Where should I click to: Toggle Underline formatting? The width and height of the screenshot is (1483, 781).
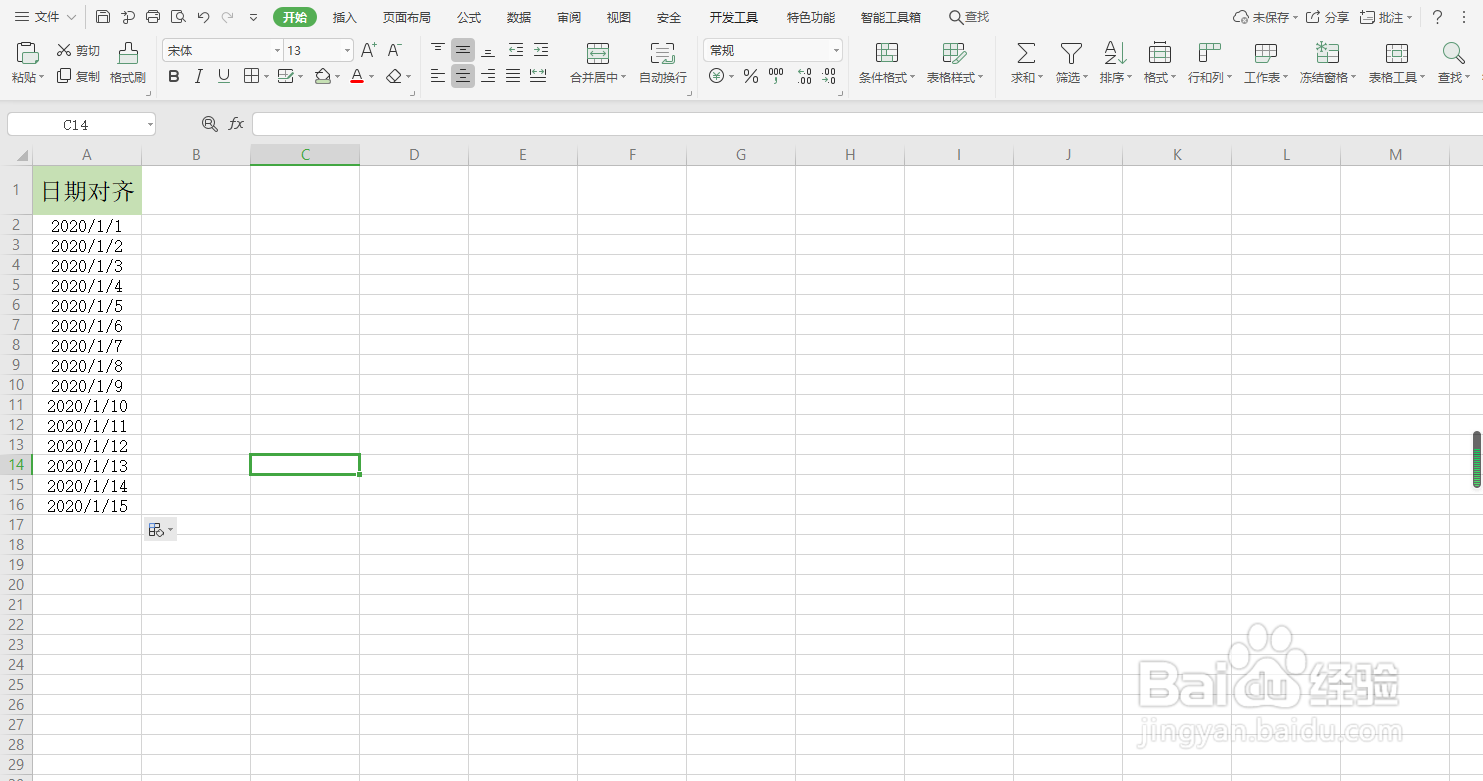pyautogui.click(x=224, y=76)
